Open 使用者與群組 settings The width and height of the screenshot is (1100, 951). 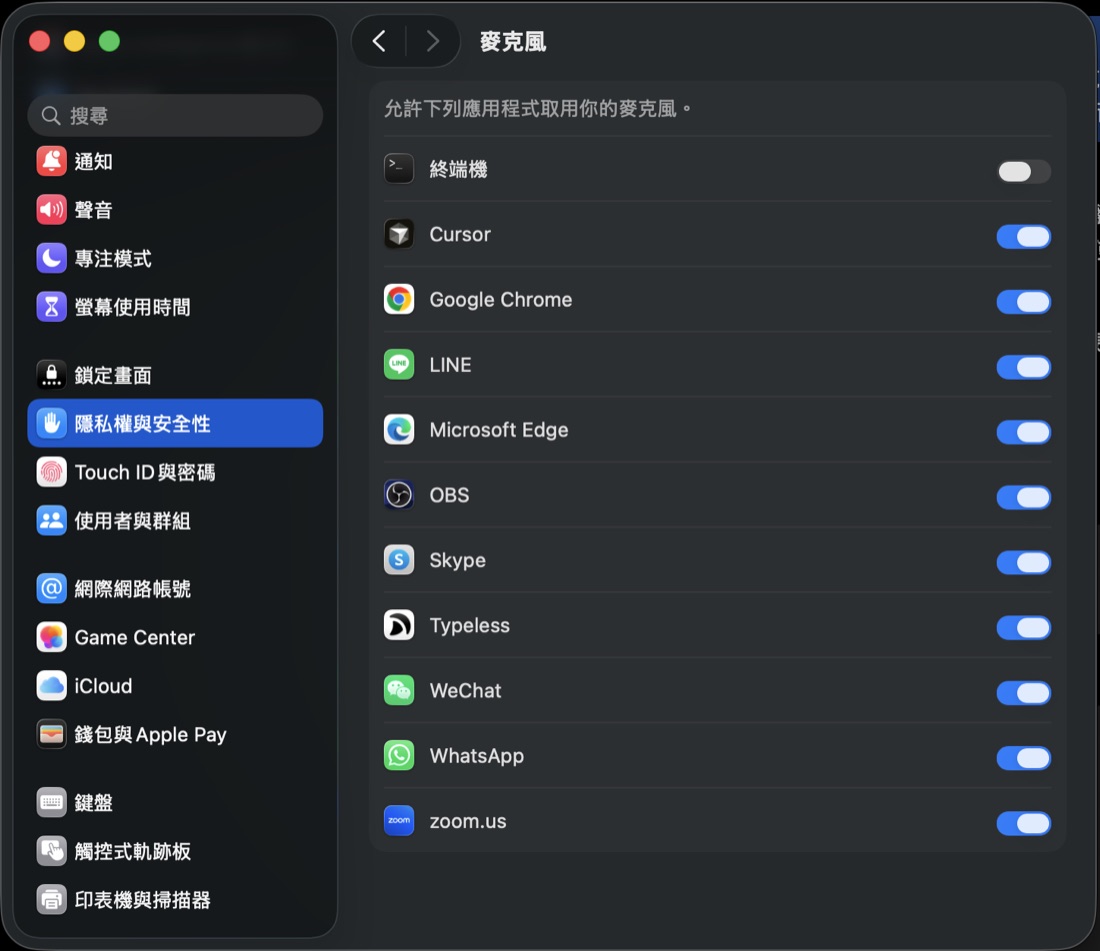tap(175, 520)
